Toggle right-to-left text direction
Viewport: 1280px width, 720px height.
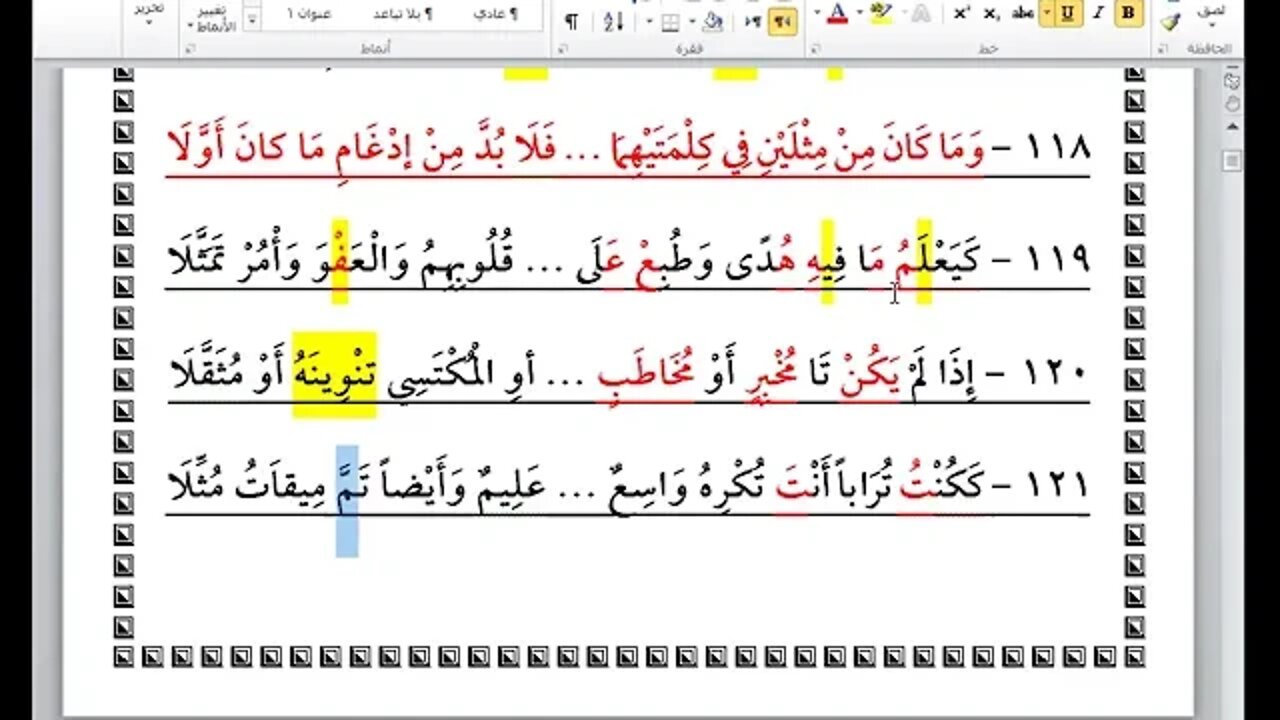[x=782, y=21]
